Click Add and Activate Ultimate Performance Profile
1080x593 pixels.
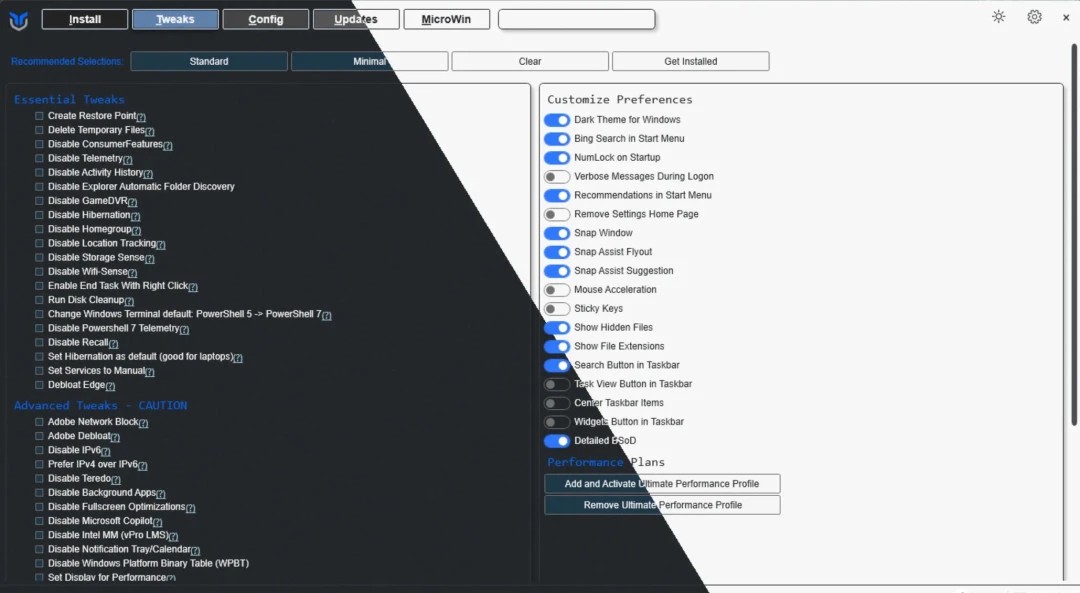coord(662,484)
